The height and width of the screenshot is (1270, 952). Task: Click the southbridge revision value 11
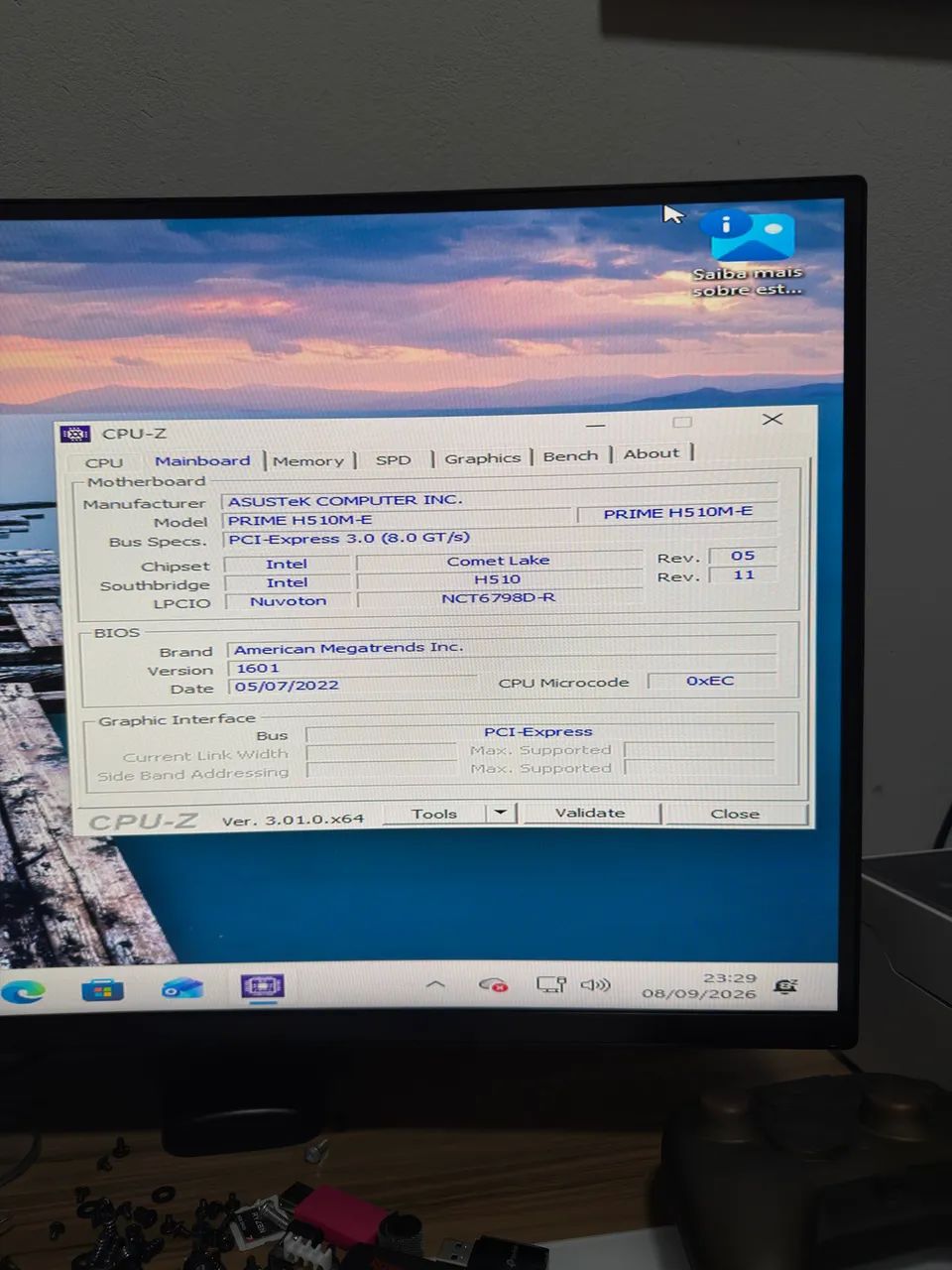(x=744, y=574)
